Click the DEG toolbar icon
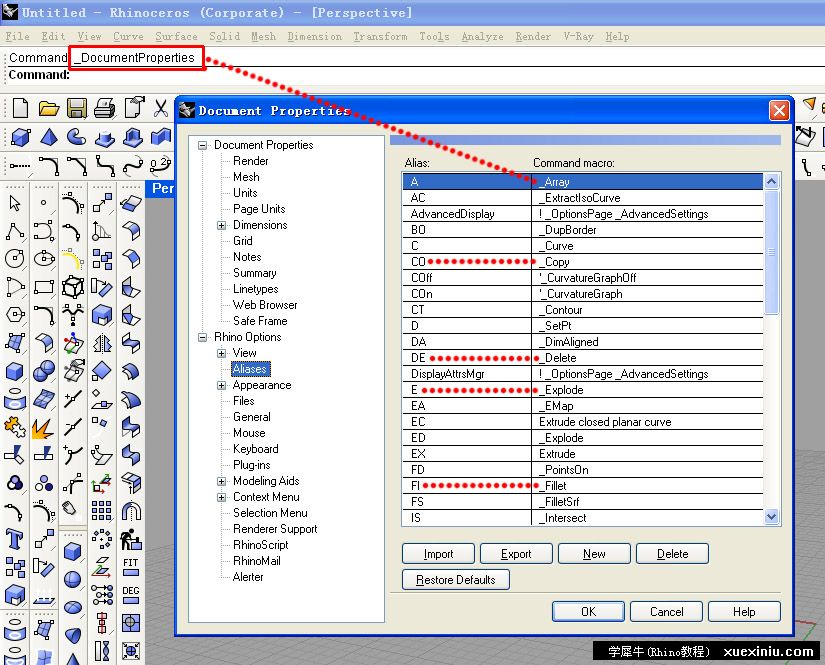The width and height of the screenshot is (825, 665). pos(130,595)
